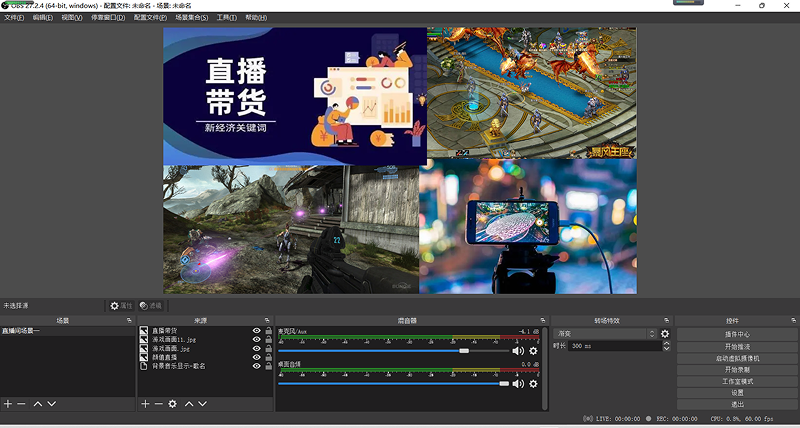Hide the 游戏画面11.jpg source via eye icon
The height and width of the screenshot is (428, 800).
257,339
